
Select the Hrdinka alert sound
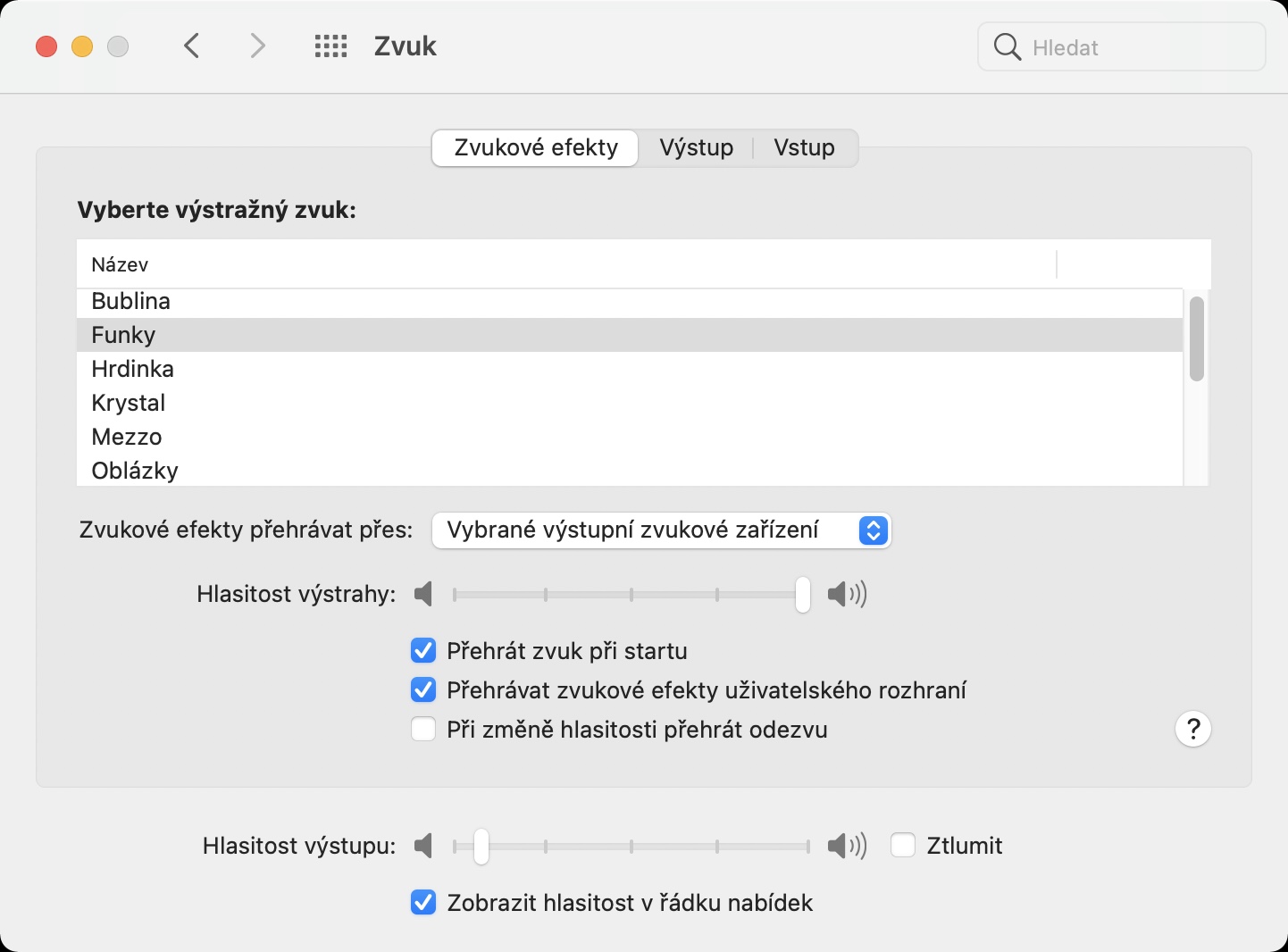(x=132, y=369)
